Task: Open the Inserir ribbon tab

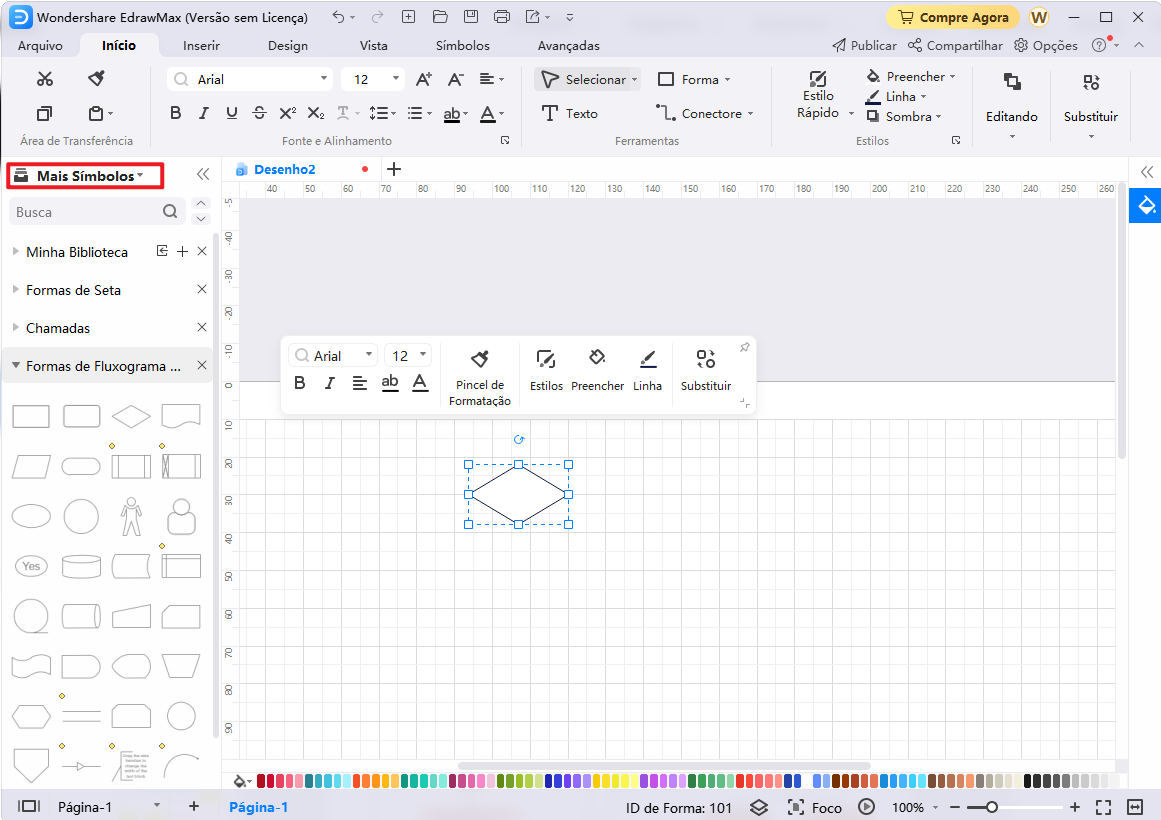Action: [x=201, y=45]
